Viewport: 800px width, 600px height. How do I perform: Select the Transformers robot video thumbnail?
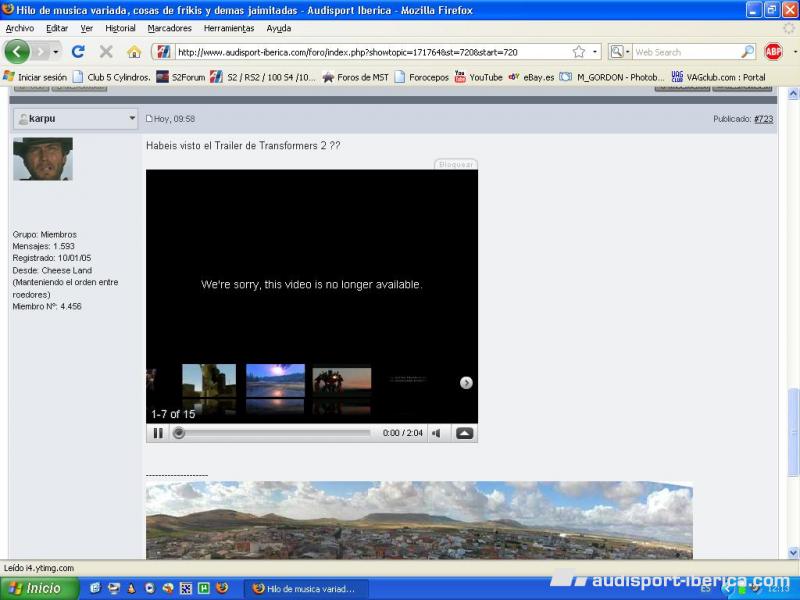(x=341, y=380)
